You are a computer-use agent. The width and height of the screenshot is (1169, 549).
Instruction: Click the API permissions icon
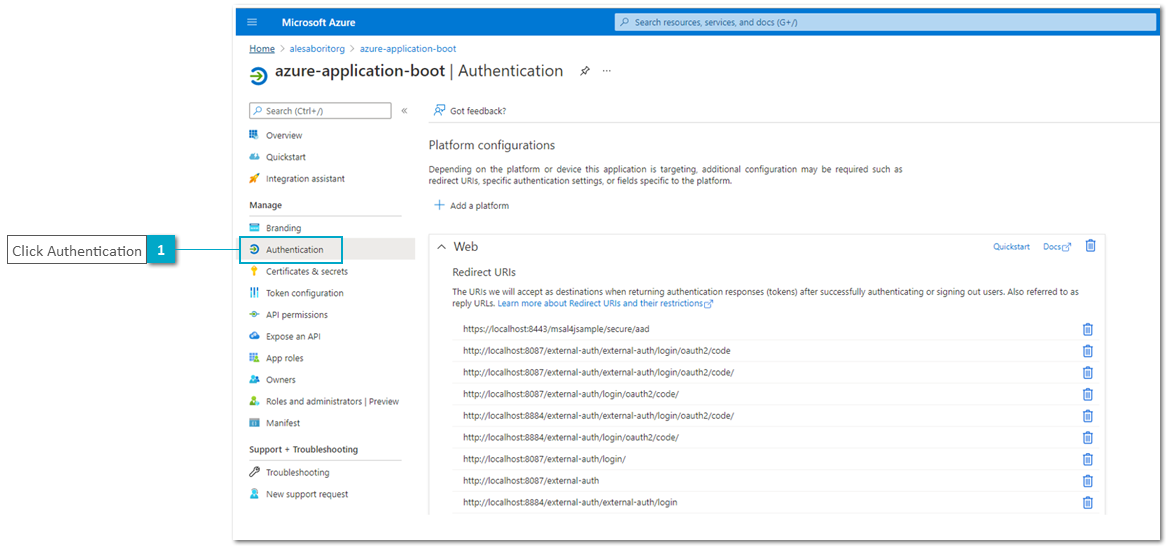253,314
